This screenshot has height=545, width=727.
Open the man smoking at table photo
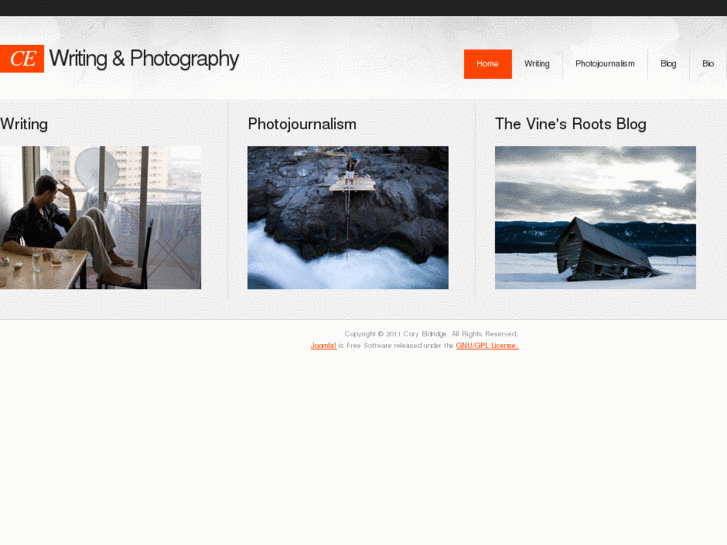100,218
